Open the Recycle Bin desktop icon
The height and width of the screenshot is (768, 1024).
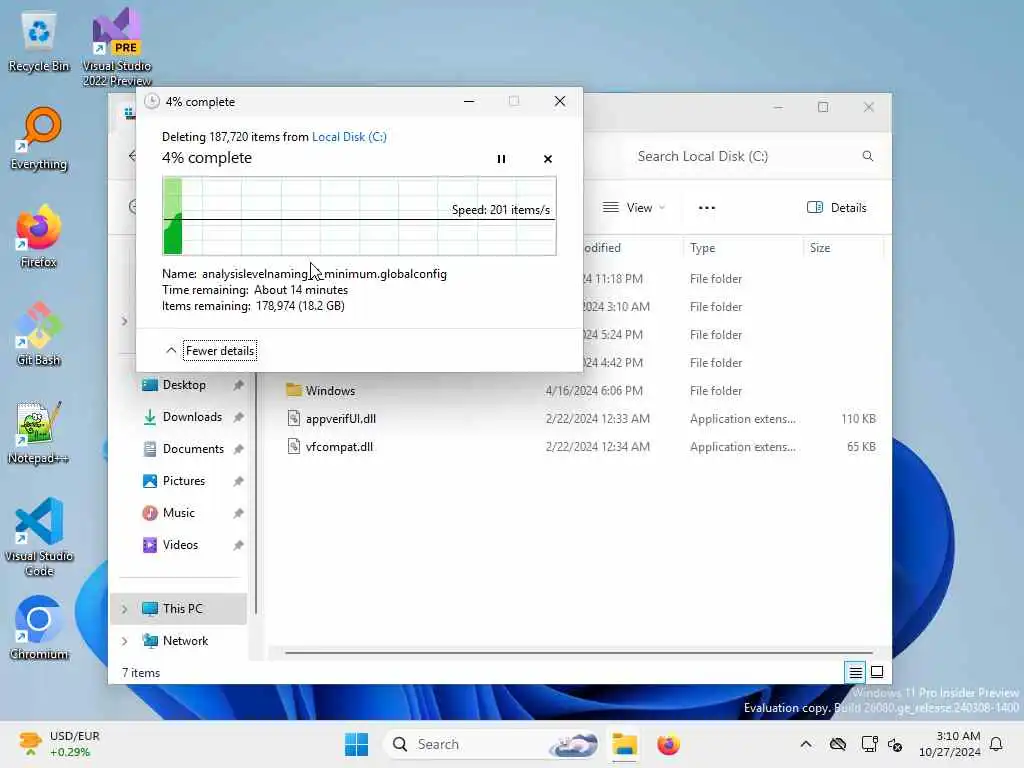[39, 41]
